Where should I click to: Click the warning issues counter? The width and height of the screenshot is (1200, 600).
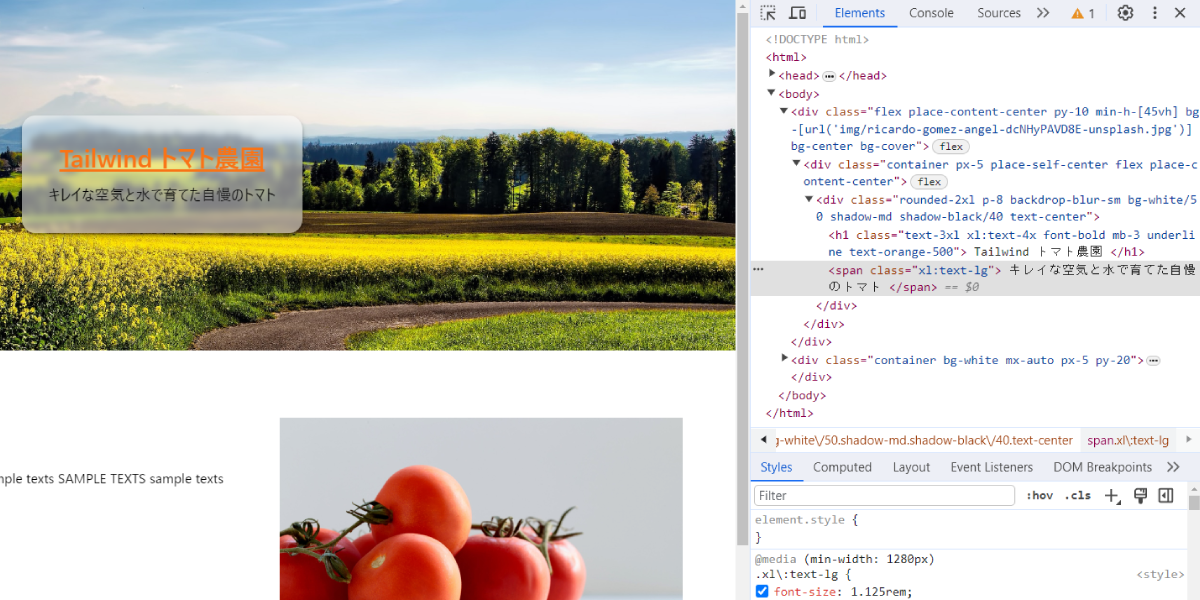(1083, 13)
